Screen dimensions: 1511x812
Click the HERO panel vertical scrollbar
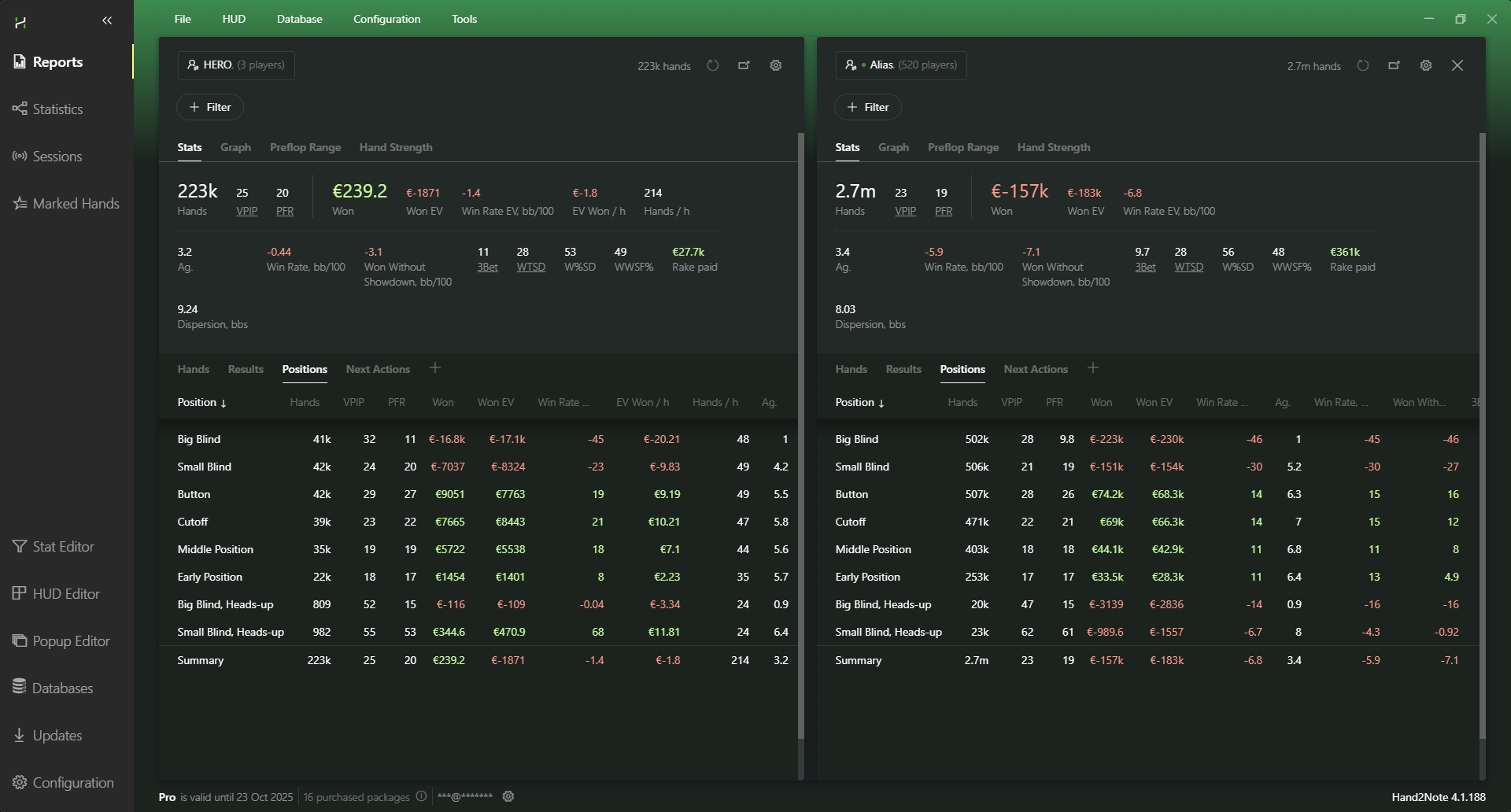coord(801,433)
